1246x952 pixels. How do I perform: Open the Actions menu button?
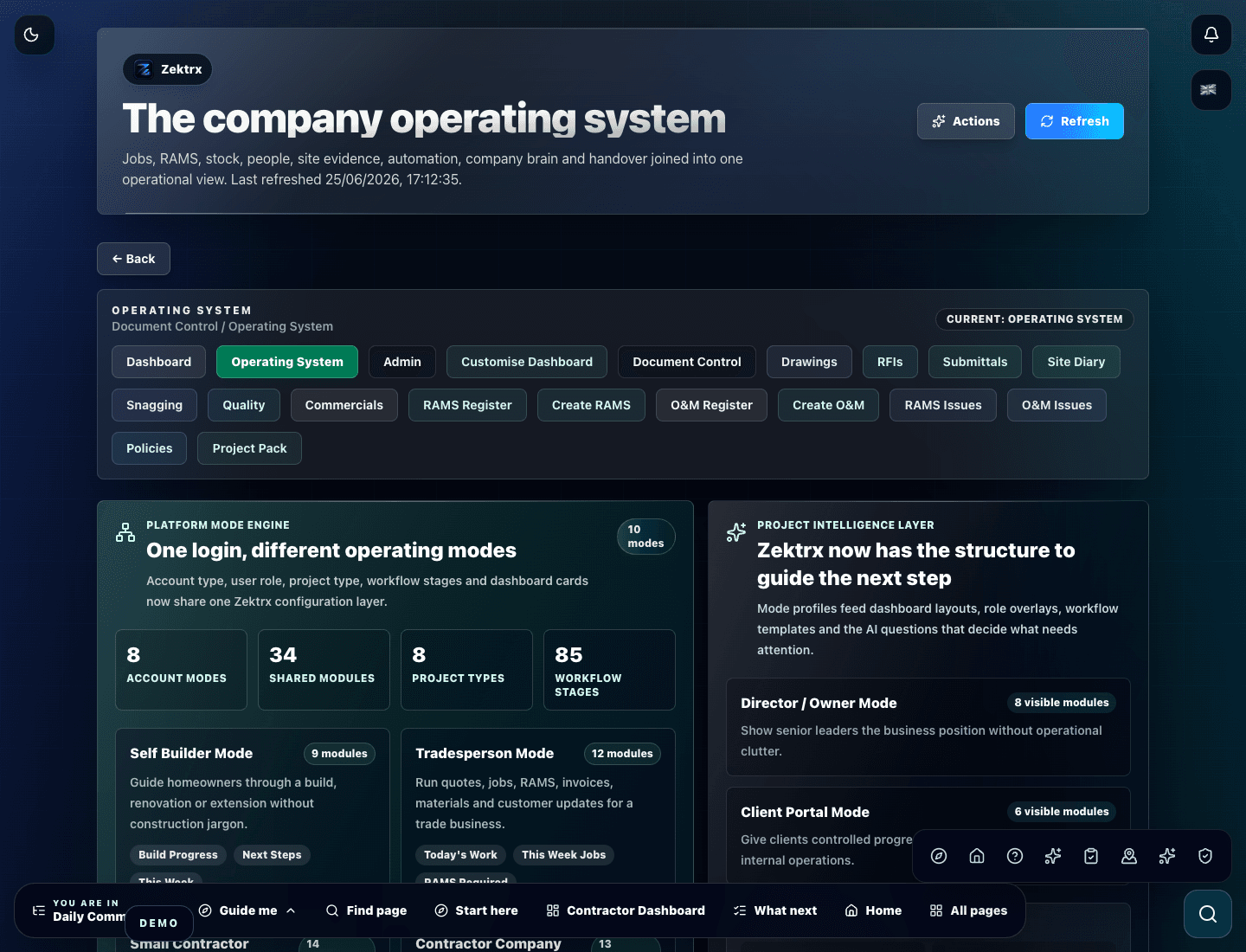(x=966, y=121)
